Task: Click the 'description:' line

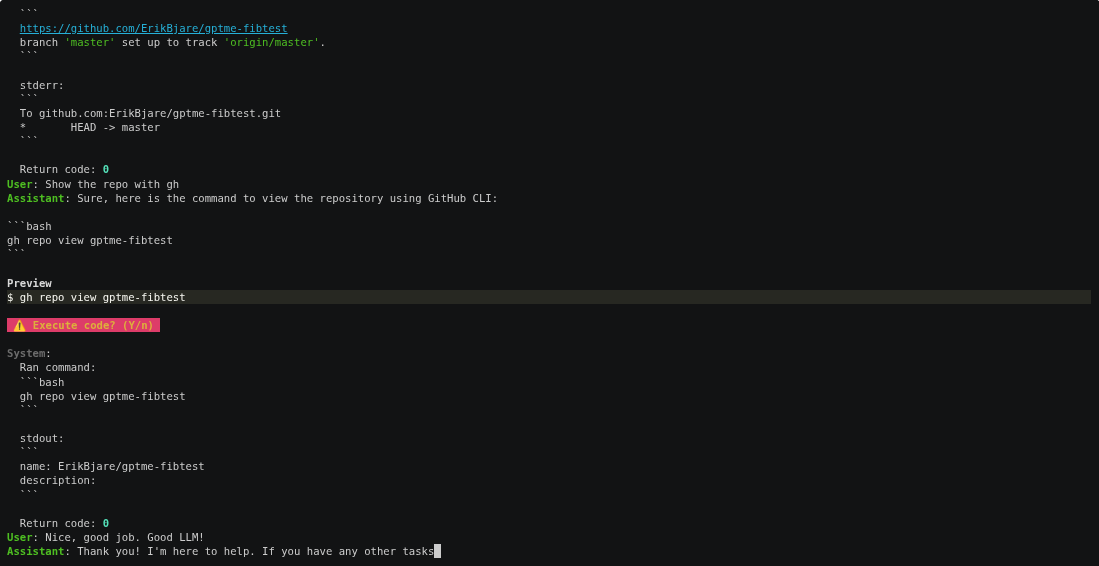Action: pyautogui.click(x=58, y=481)
